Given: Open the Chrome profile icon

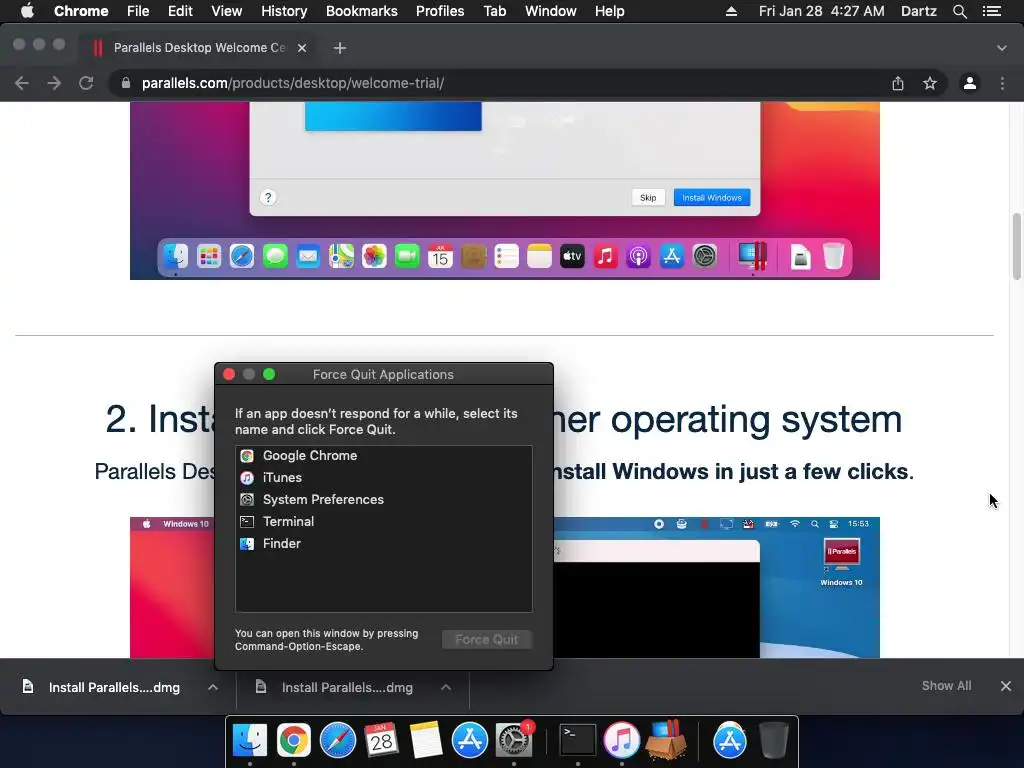Looking at the screenshot, I should [x=970, y=83].
